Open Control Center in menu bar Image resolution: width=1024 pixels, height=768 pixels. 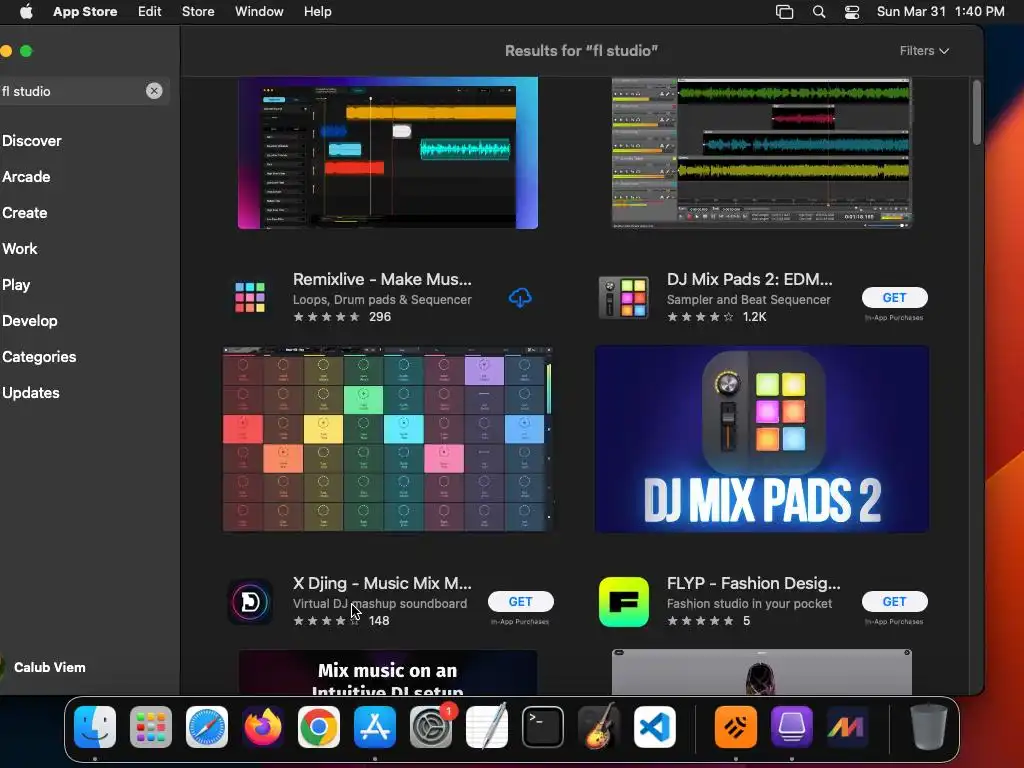[x=852, y=12]
